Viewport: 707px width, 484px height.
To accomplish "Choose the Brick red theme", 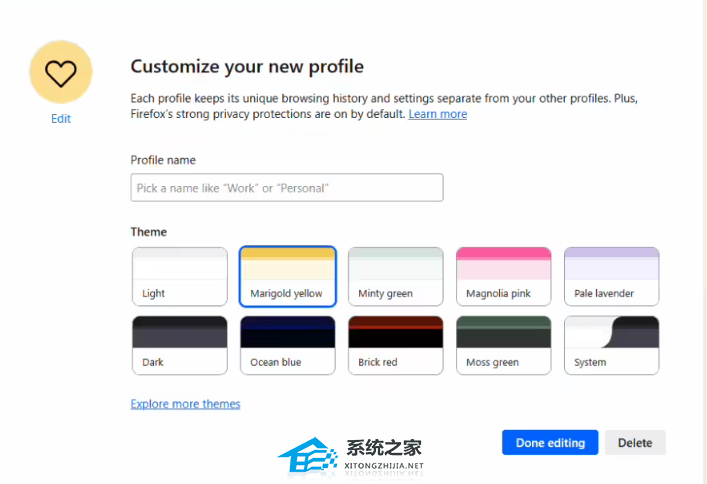I will [396, 346].
